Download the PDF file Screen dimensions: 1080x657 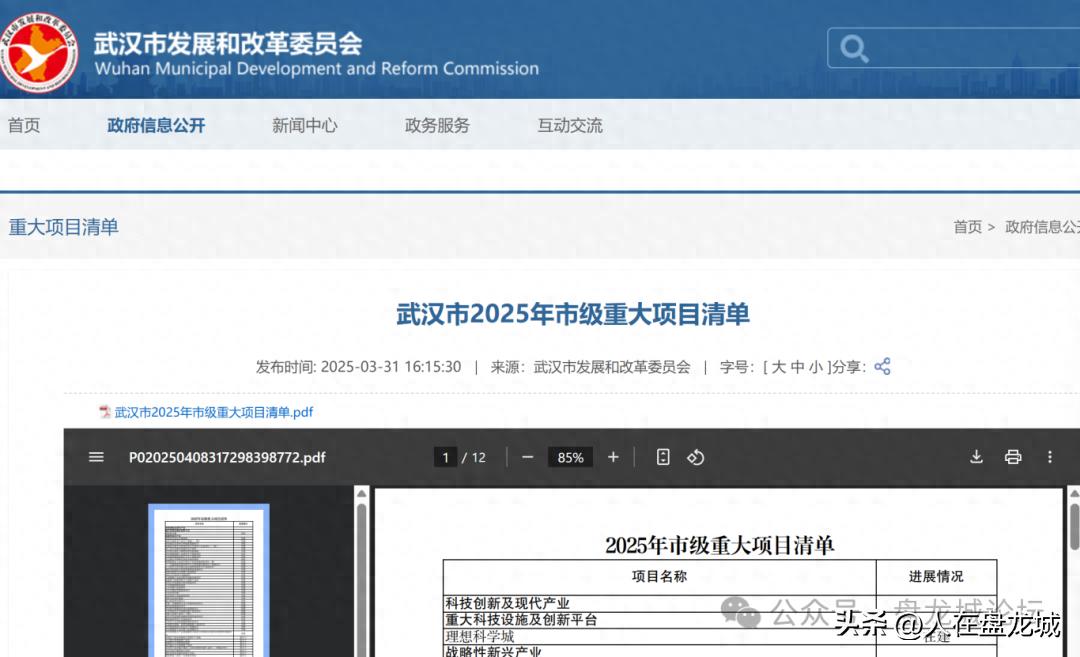[976, 457]
